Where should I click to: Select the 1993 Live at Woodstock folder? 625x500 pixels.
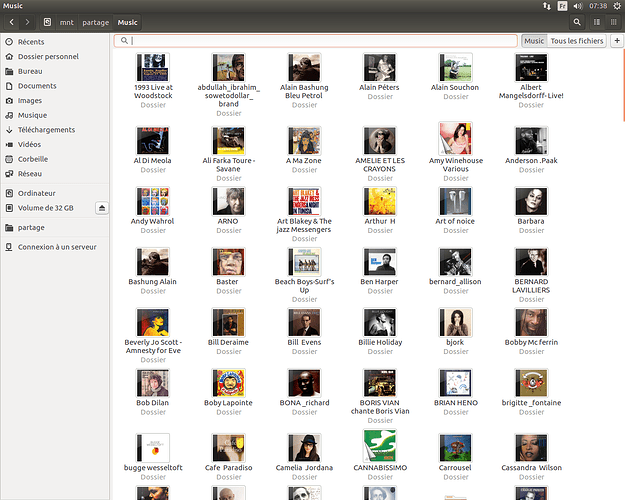(x=153, y=81)
